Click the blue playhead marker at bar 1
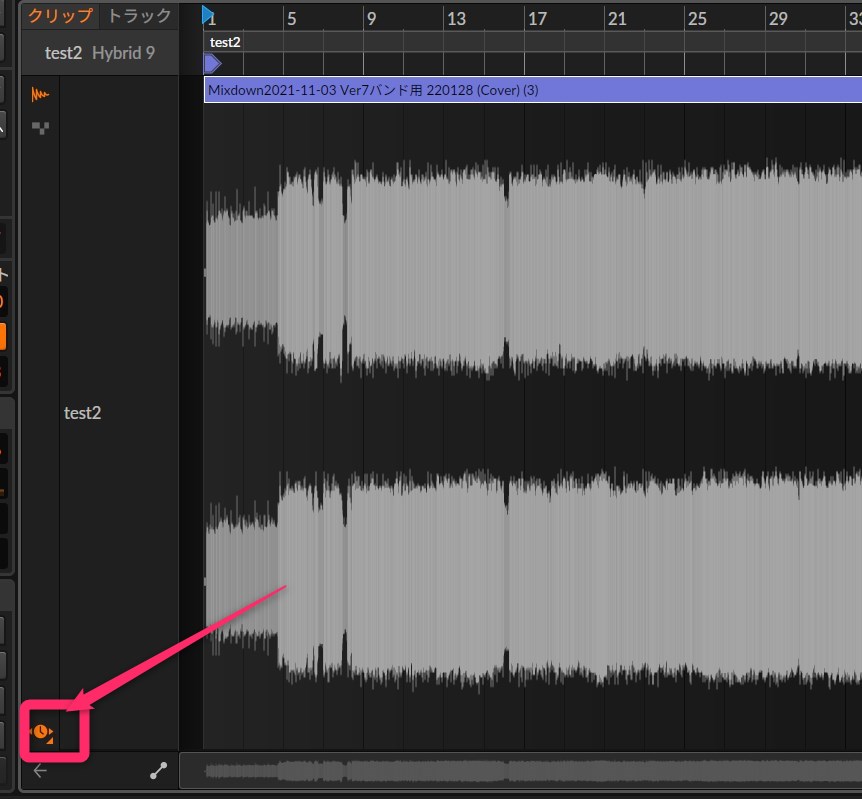 pos(207,15)
